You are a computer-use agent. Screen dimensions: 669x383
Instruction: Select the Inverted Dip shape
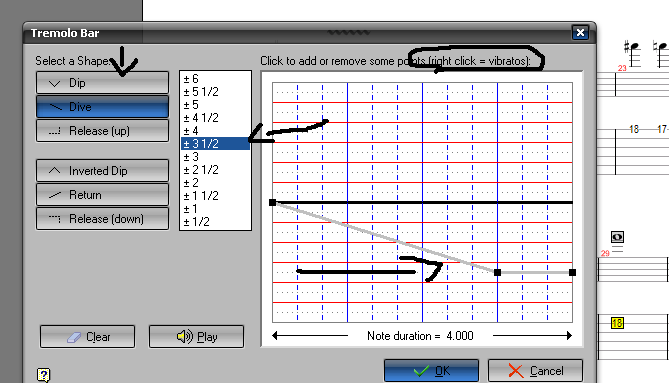pyautogui.click(x=102, y=171)
